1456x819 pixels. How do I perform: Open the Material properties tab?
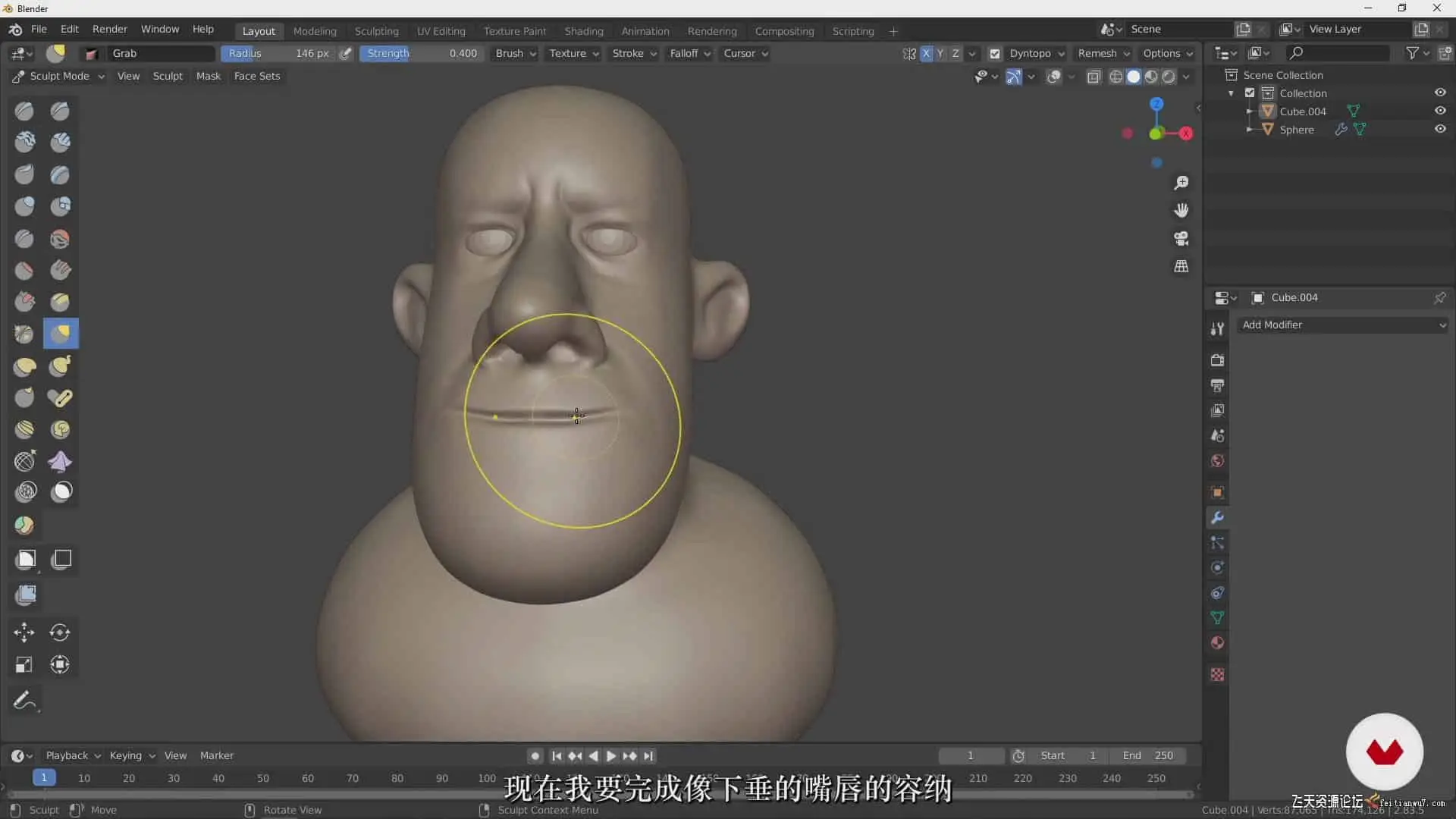(x=1217, y=643)
